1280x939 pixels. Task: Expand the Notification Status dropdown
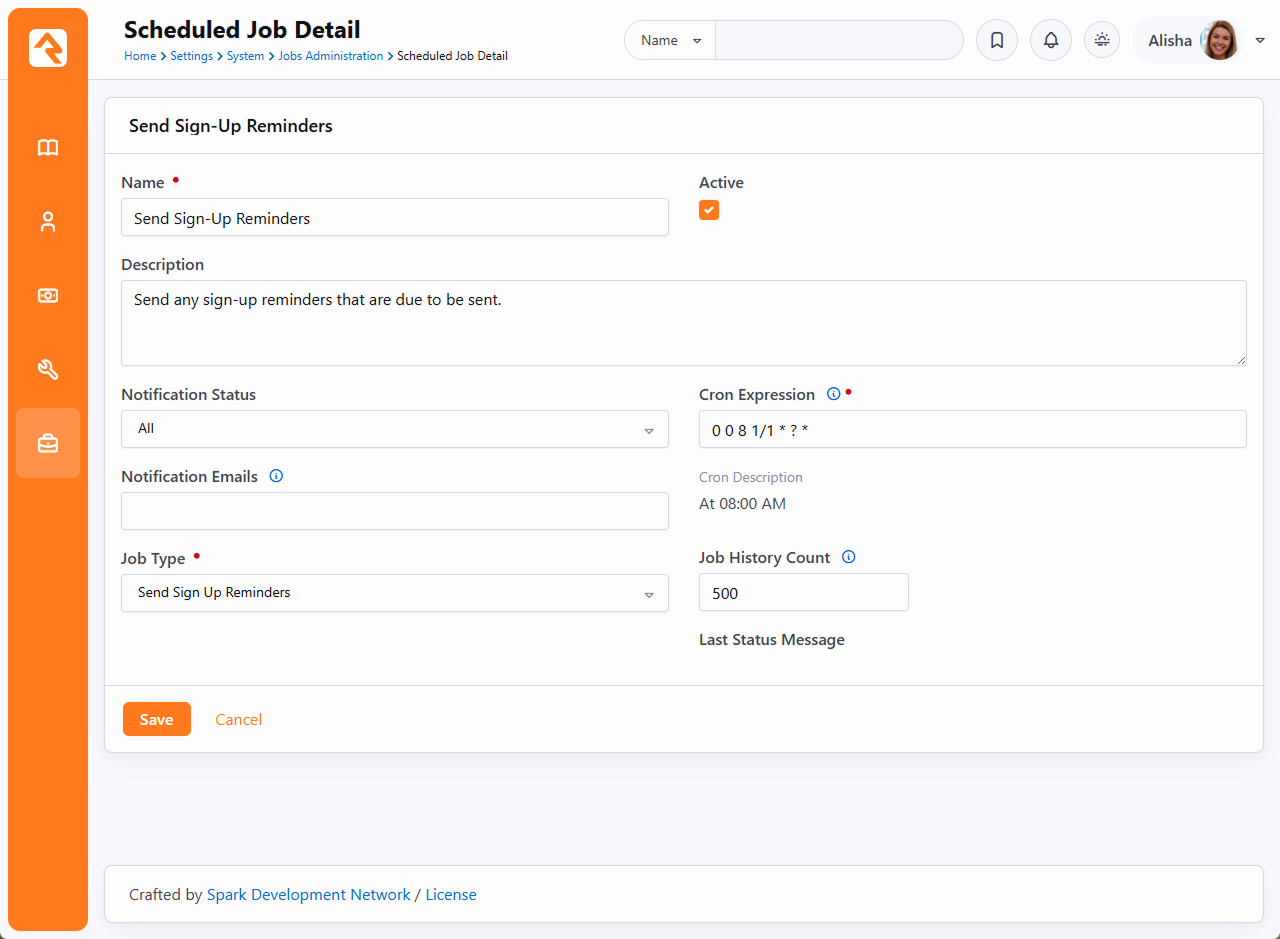click(394, 429)
